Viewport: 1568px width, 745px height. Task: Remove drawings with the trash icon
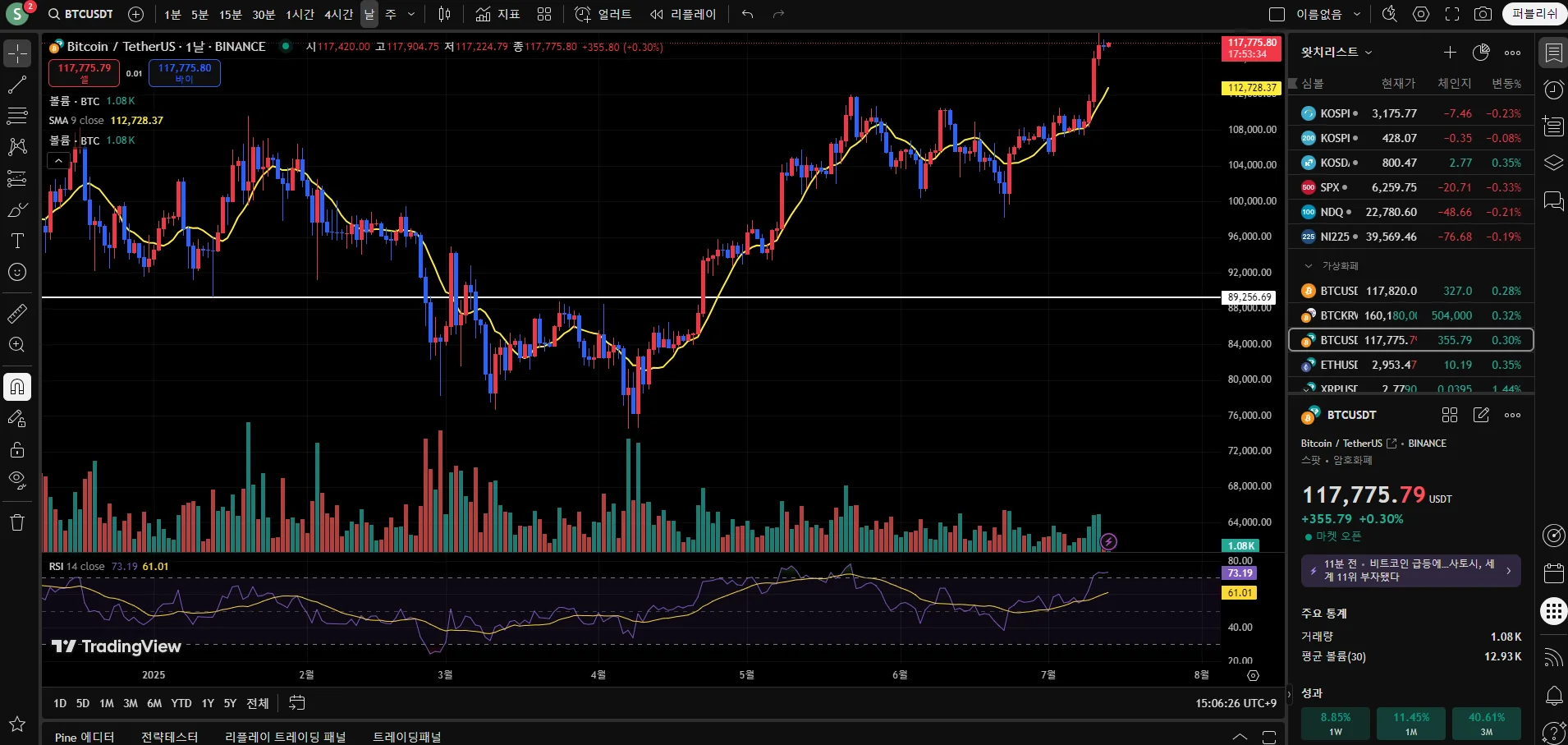(x=17, y=522)
